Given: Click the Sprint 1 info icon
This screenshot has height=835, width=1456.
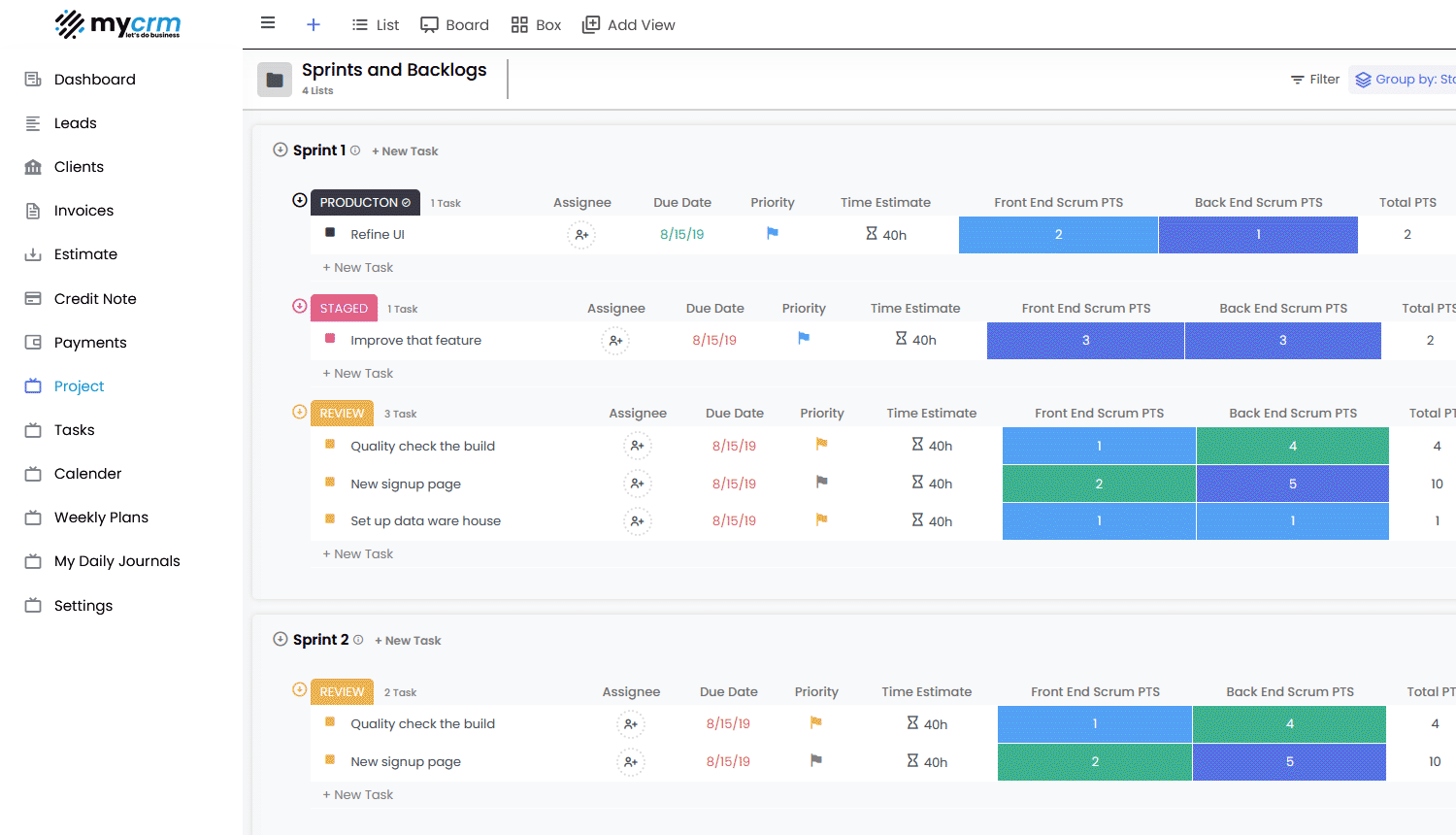Looking at the screenshot, I should tap(355, 150).
